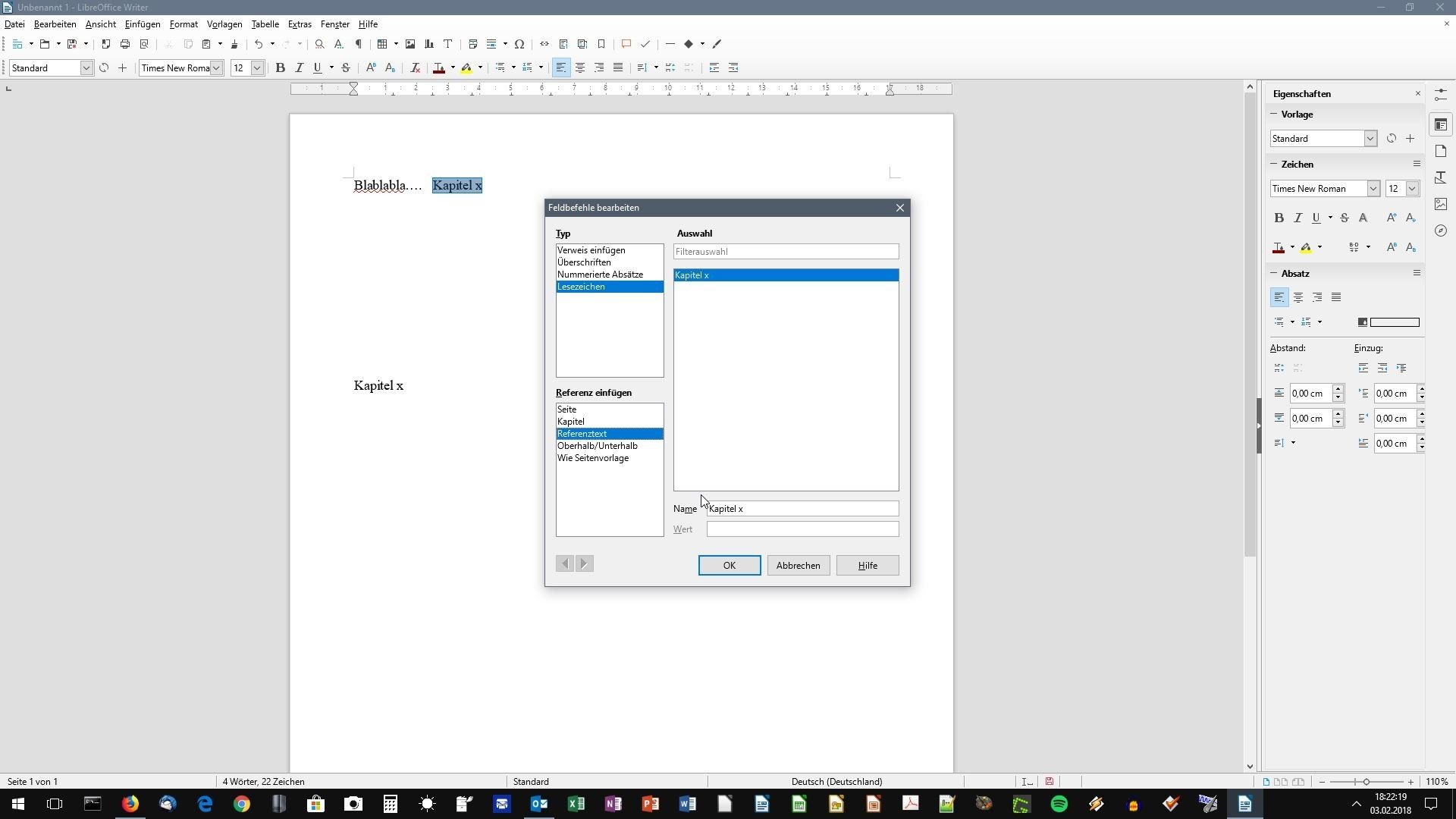Align text right in the toolbar

(x=599, y=67)
